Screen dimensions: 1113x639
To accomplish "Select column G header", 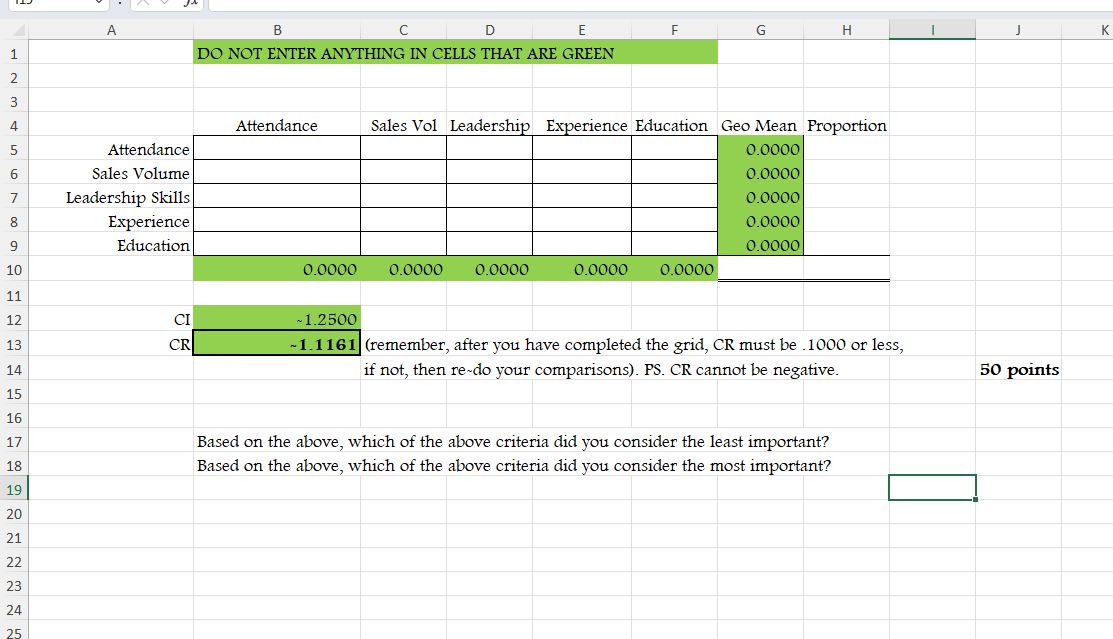I will coord(760,30).
